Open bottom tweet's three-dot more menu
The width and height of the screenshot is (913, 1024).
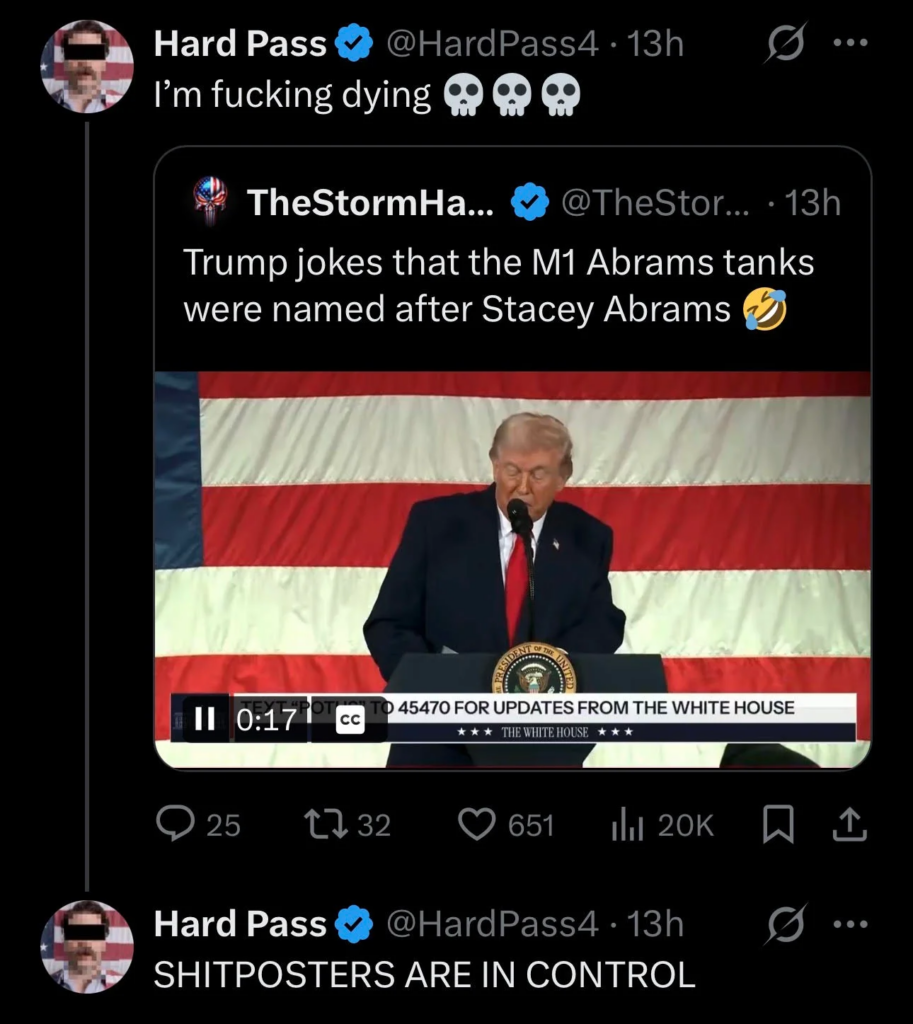click(x=850, y=925)
